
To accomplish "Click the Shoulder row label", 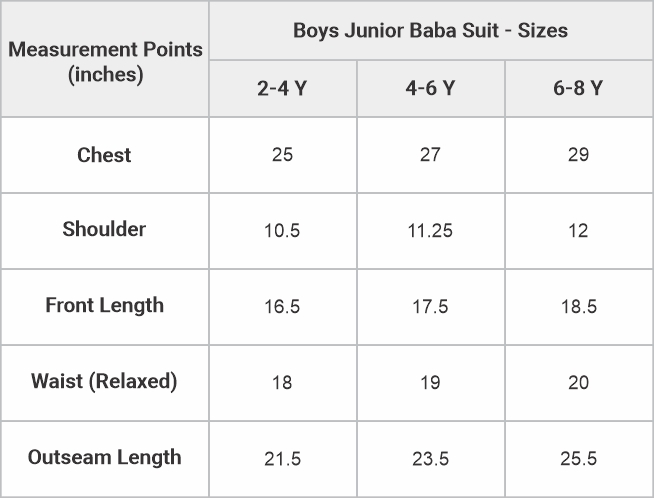I will click(x=105, y=229).
